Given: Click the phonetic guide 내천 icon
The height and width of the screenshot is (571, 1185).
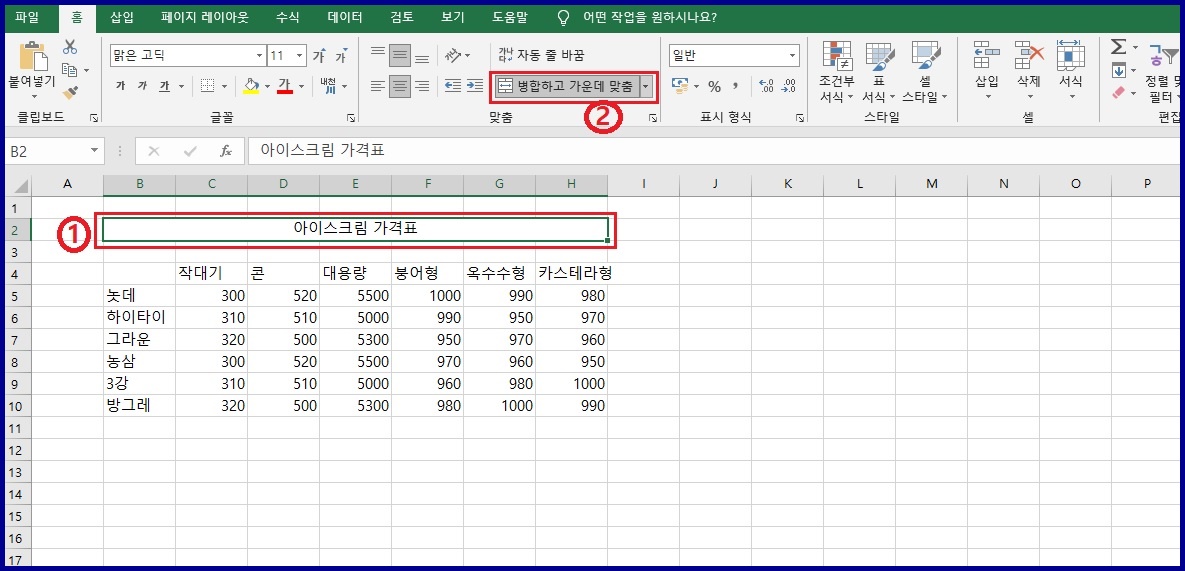Looking at the screenshot, I should (x=328, y=86).
